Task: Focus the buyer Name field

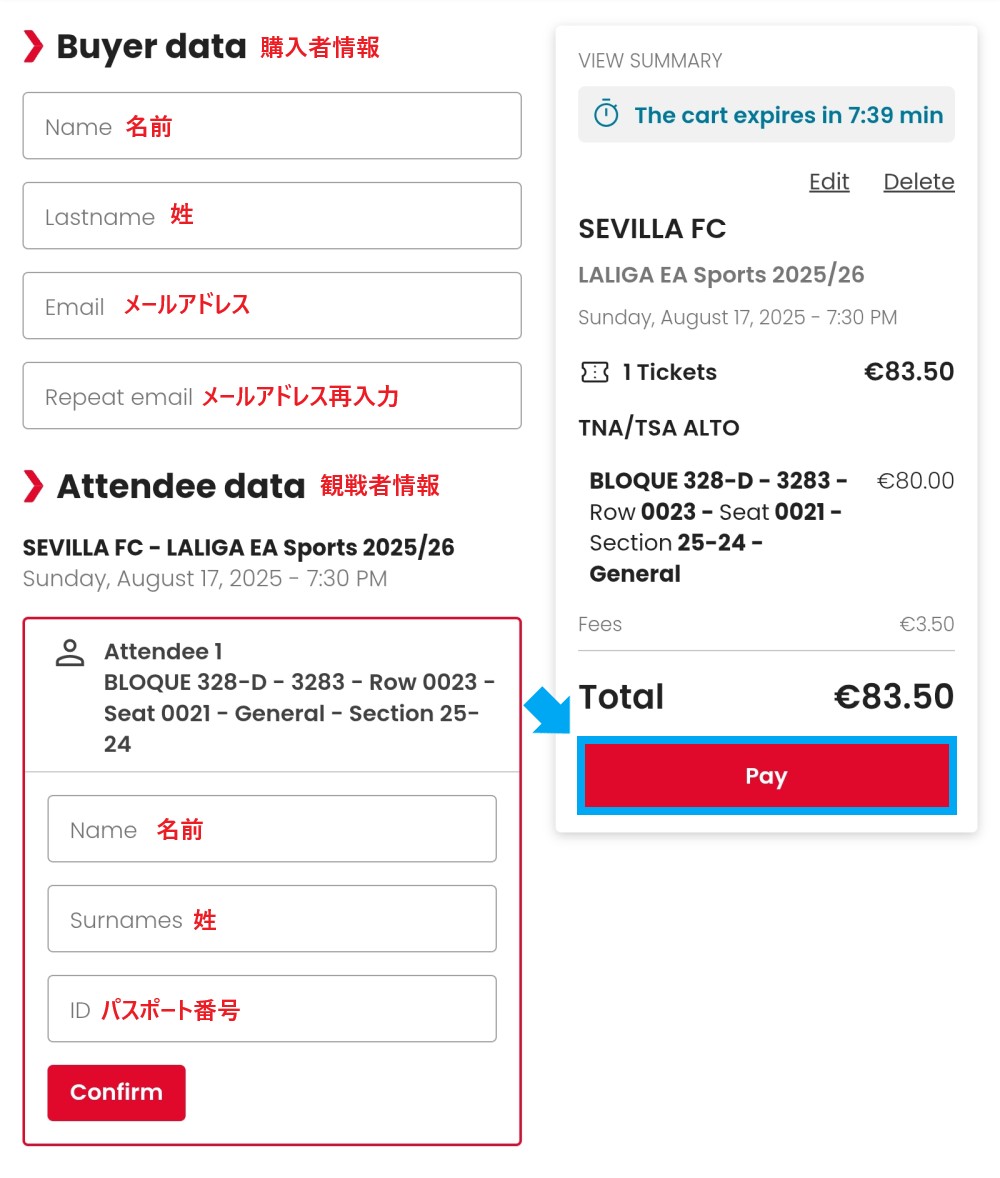Action: tap(272, 125)
